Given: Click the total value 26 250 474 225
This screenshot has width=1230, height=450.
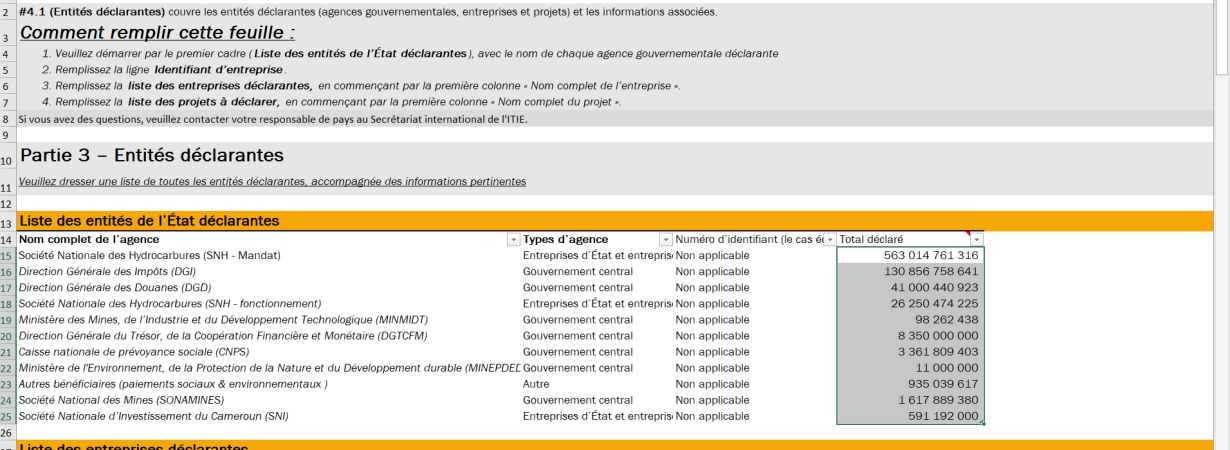Looking at the screenshot, I should pos(910,304).
